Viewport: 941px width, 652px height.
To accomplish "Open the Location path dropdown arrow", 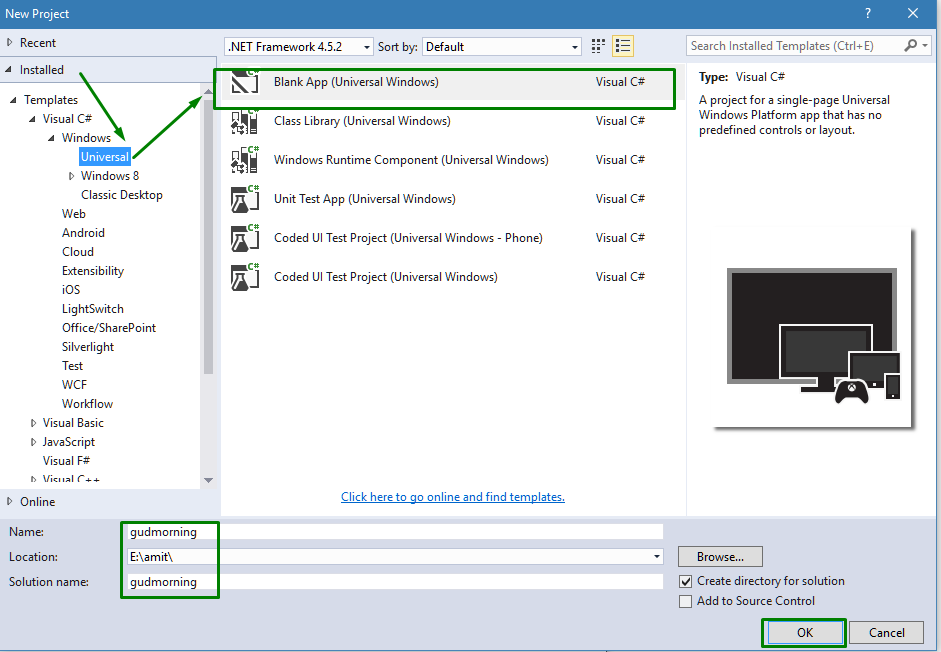I will point(657,557).
